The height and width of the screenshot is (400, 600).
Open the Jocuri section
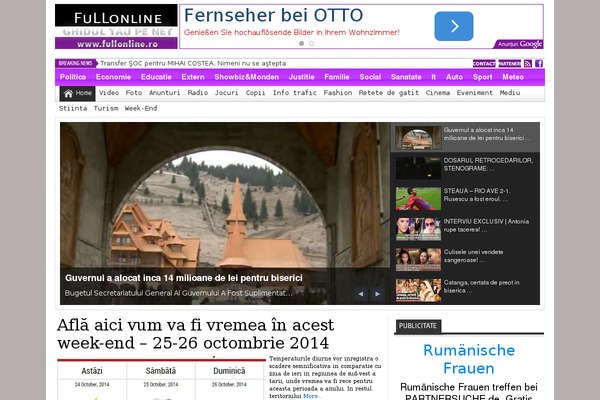227,93
